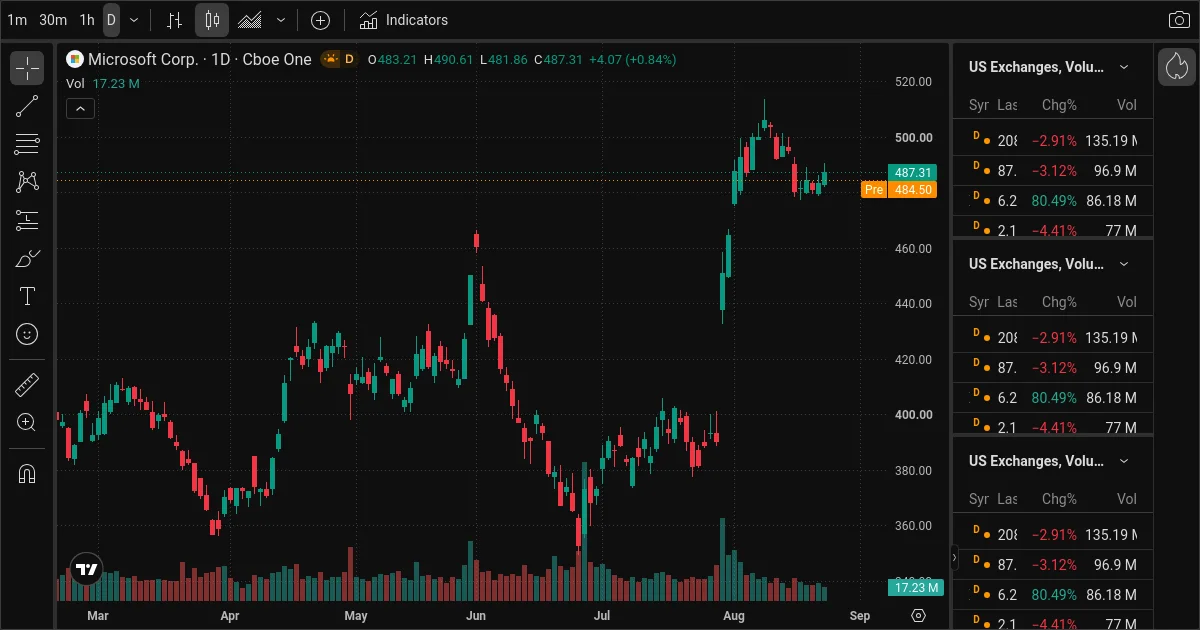This screenshot has width=1200, height=630.
Task: Sort topmost widget by Vol column
Action: tap(1127, 105)
